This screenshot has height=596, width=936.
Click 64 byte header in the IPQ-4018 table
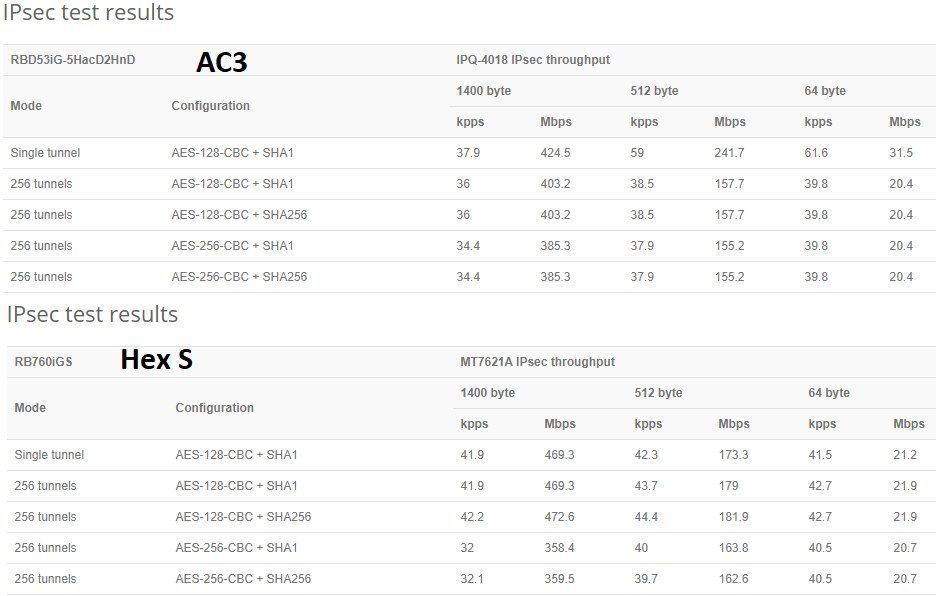825,91
